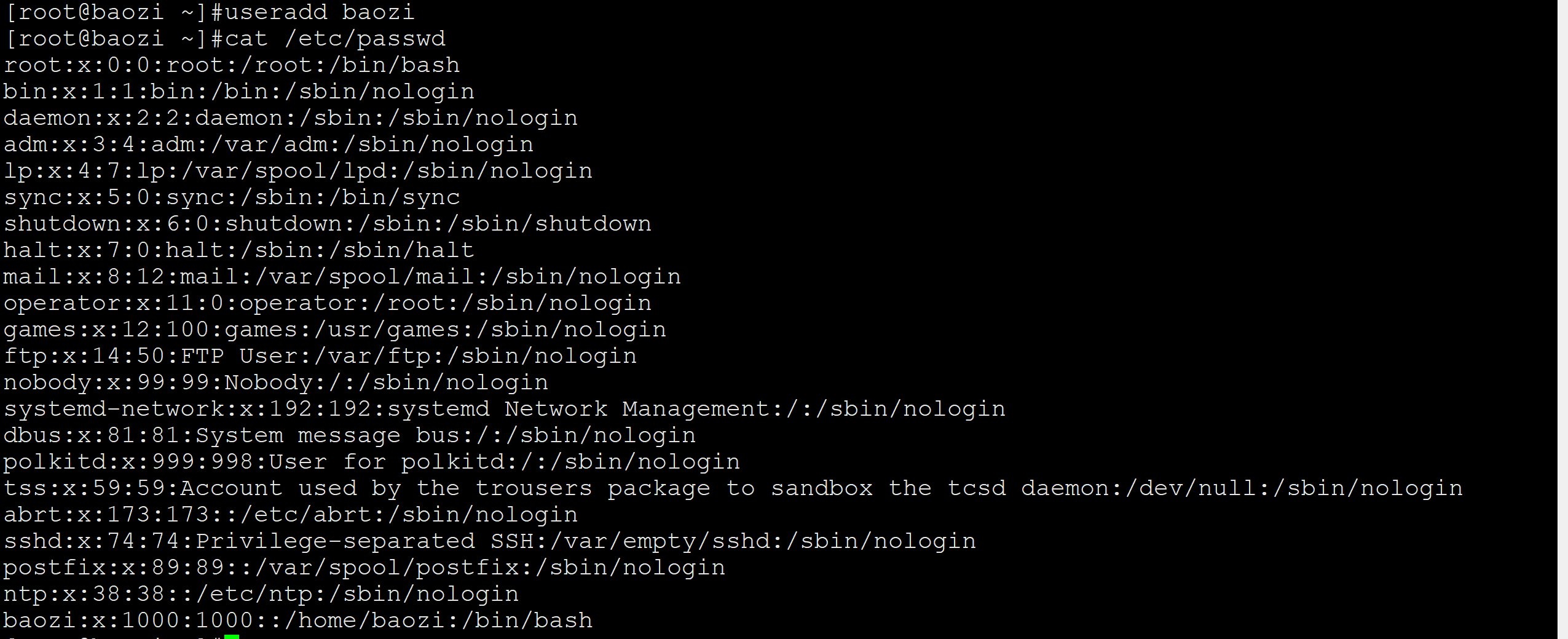Click the '/var/spool/postfix' path
Screen dimensions: 1568x639
click(388, 567)
